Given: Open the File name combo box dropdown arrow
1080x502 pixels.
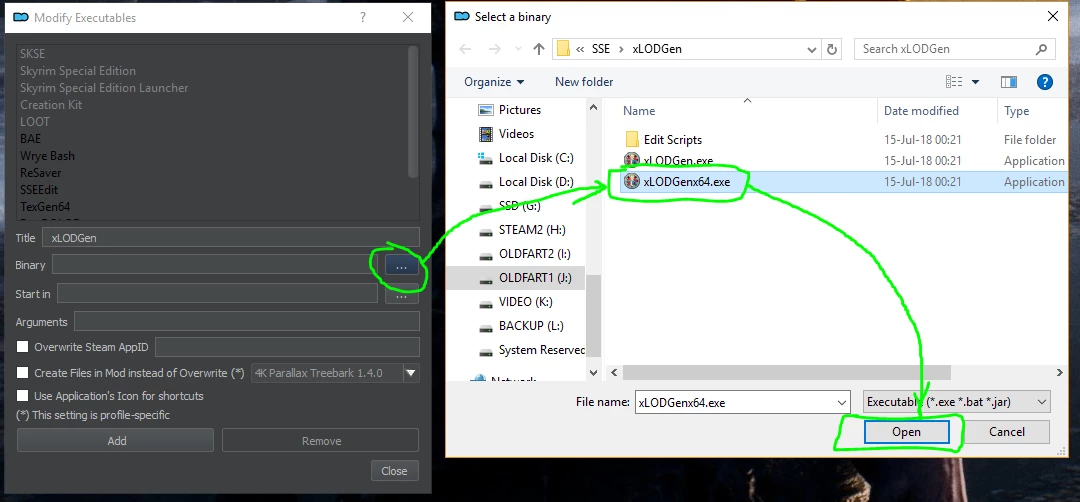Looking at the screenshot, I should pos(841,402).
